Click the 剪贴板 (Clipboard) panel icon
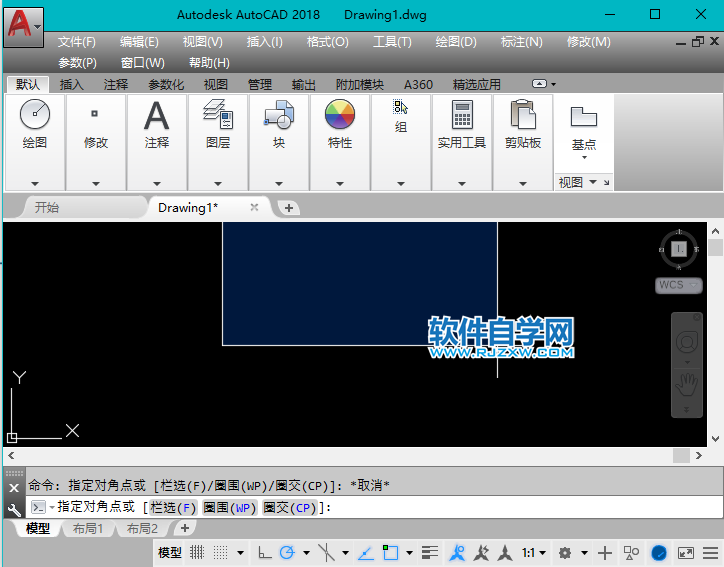 [x=522, y=124]
